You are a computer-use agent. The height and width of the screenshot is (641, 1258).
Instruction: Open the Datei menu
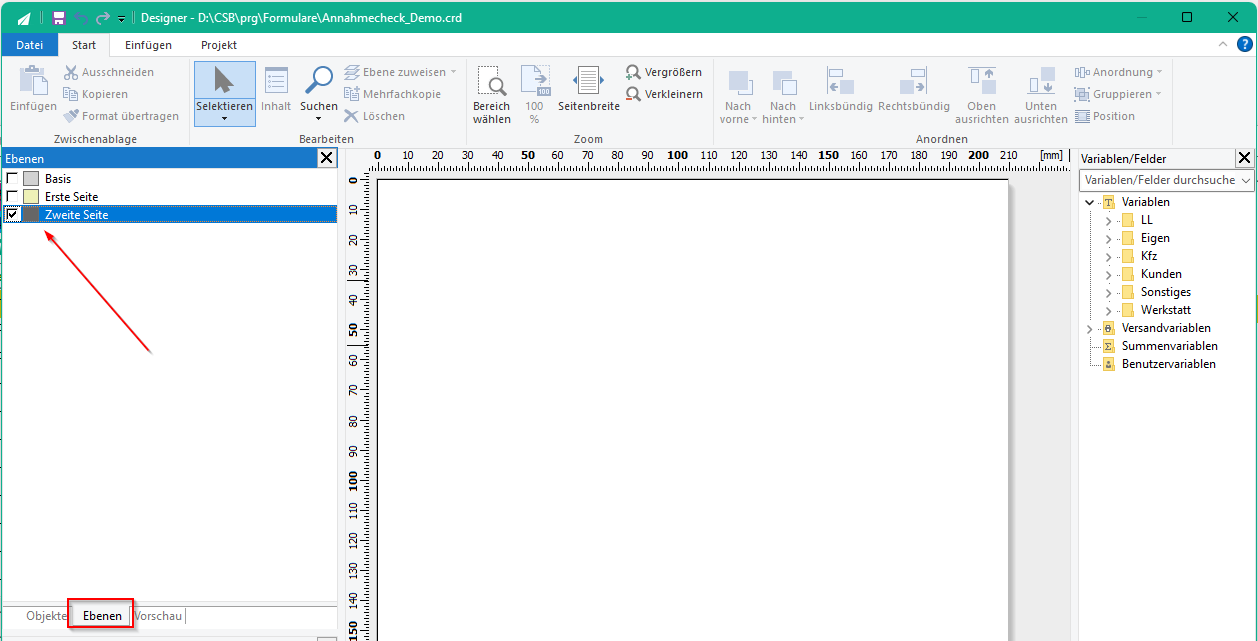click(x=30, y=45)
